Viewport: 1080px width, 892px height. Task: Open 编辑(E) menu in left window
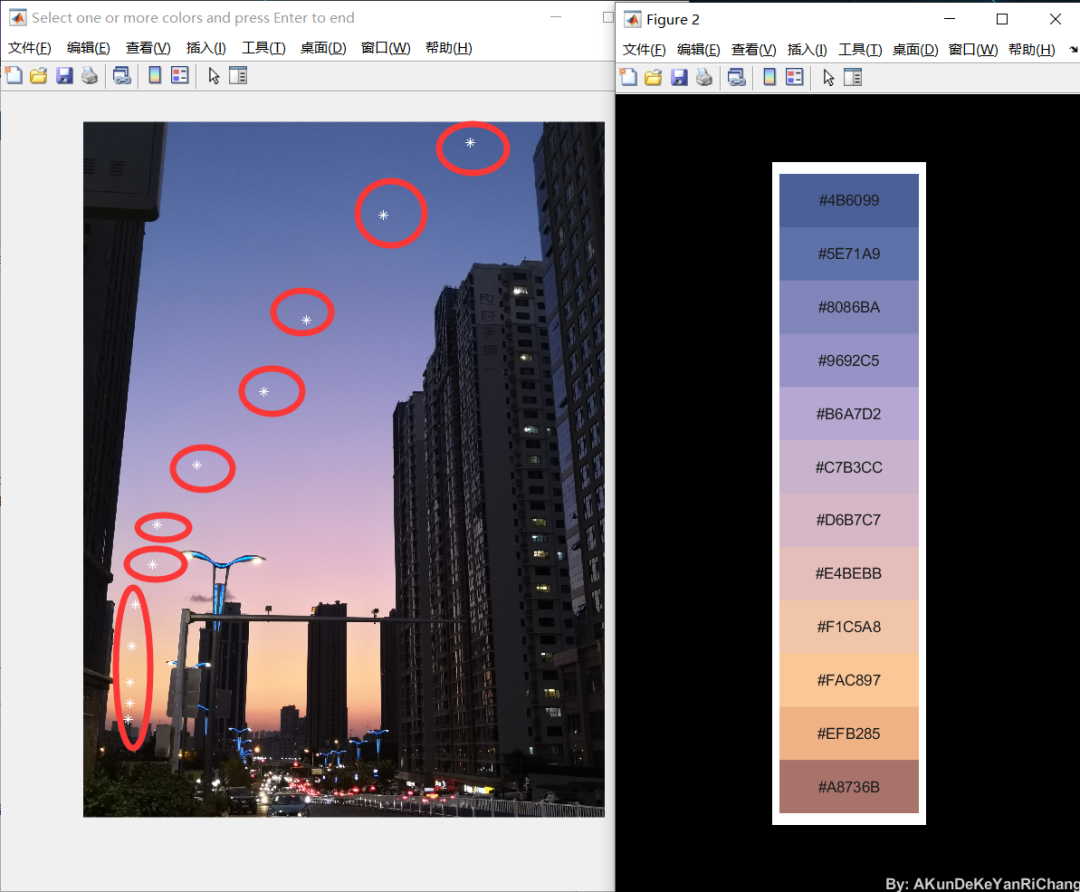click(88, 48)
